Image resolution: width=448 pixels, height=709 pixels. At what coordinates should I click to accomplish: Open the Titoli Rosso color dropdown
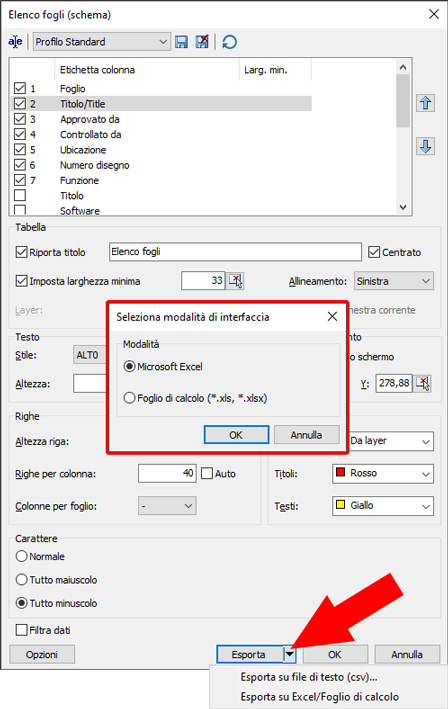pyautogui.click(x=383, y=474)
